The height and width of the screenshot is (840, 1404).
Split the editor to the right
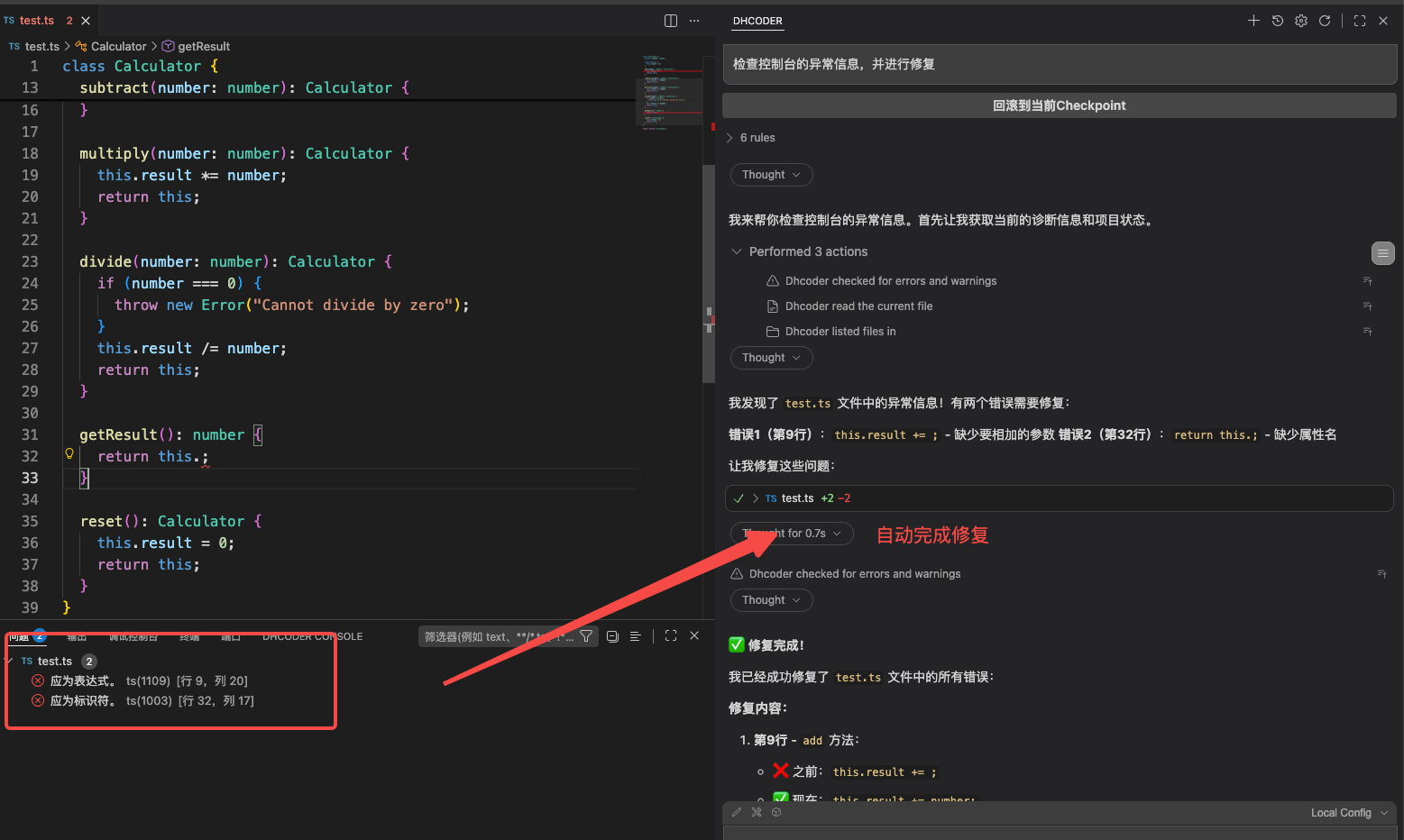(x=671, y=21)
